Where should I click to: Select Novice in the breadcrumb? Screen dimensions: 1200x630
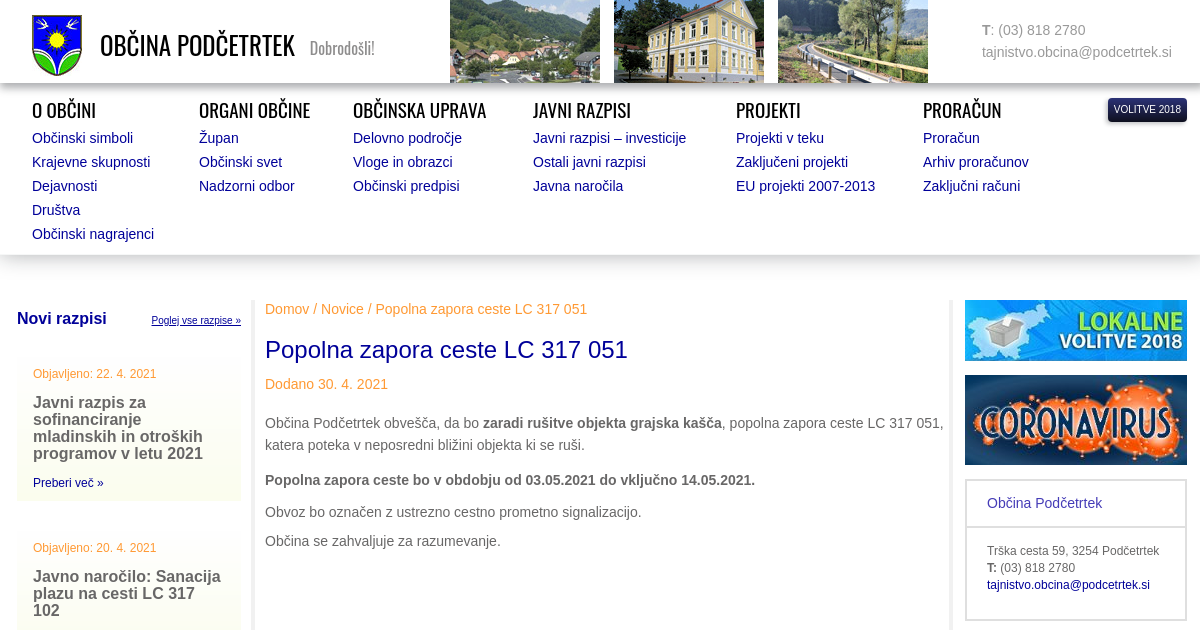pyautogui.click(x=342, y=309)
